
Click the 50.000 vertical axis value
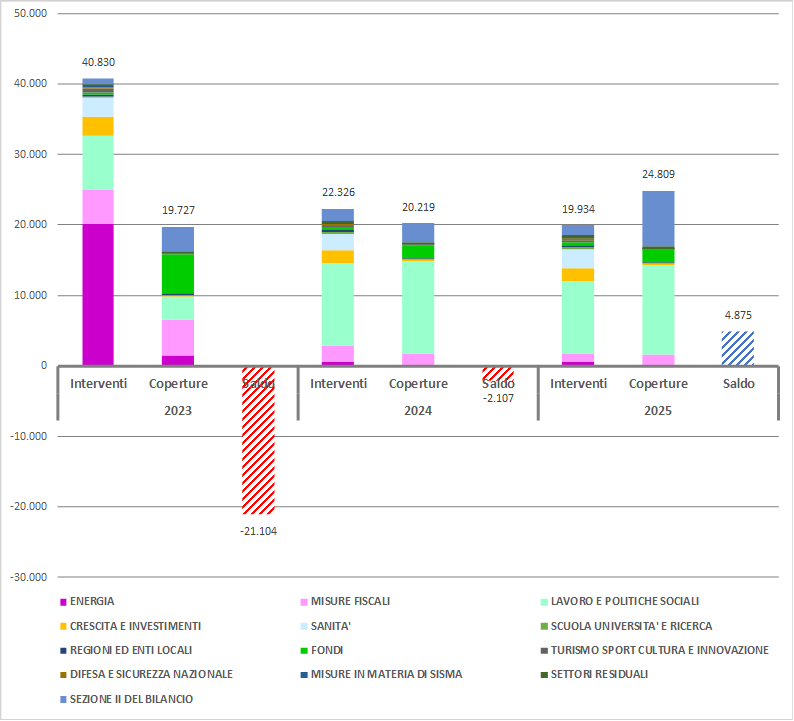click(31, 14)
